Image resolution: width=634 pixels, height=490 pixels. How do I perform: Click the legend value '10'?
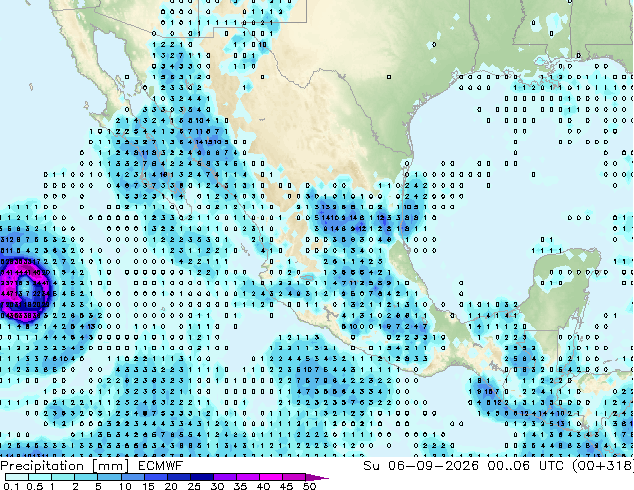click(x=125, y=486)
